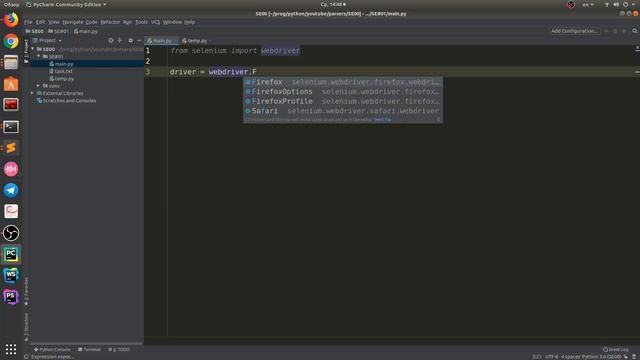Open PhpStorm from the dock
640x360 pixels.
point(11,297)
